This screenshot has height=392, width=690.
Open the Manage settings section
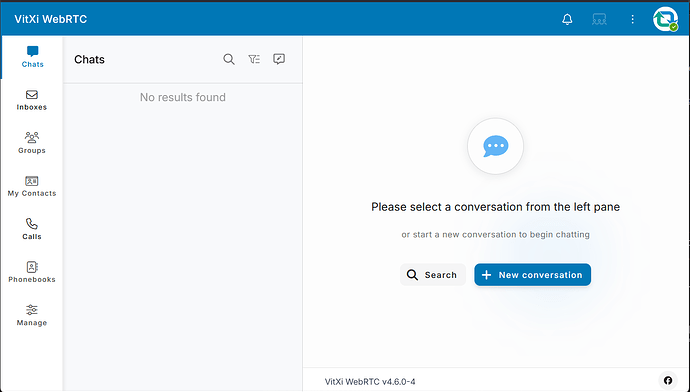click(32, 315)
